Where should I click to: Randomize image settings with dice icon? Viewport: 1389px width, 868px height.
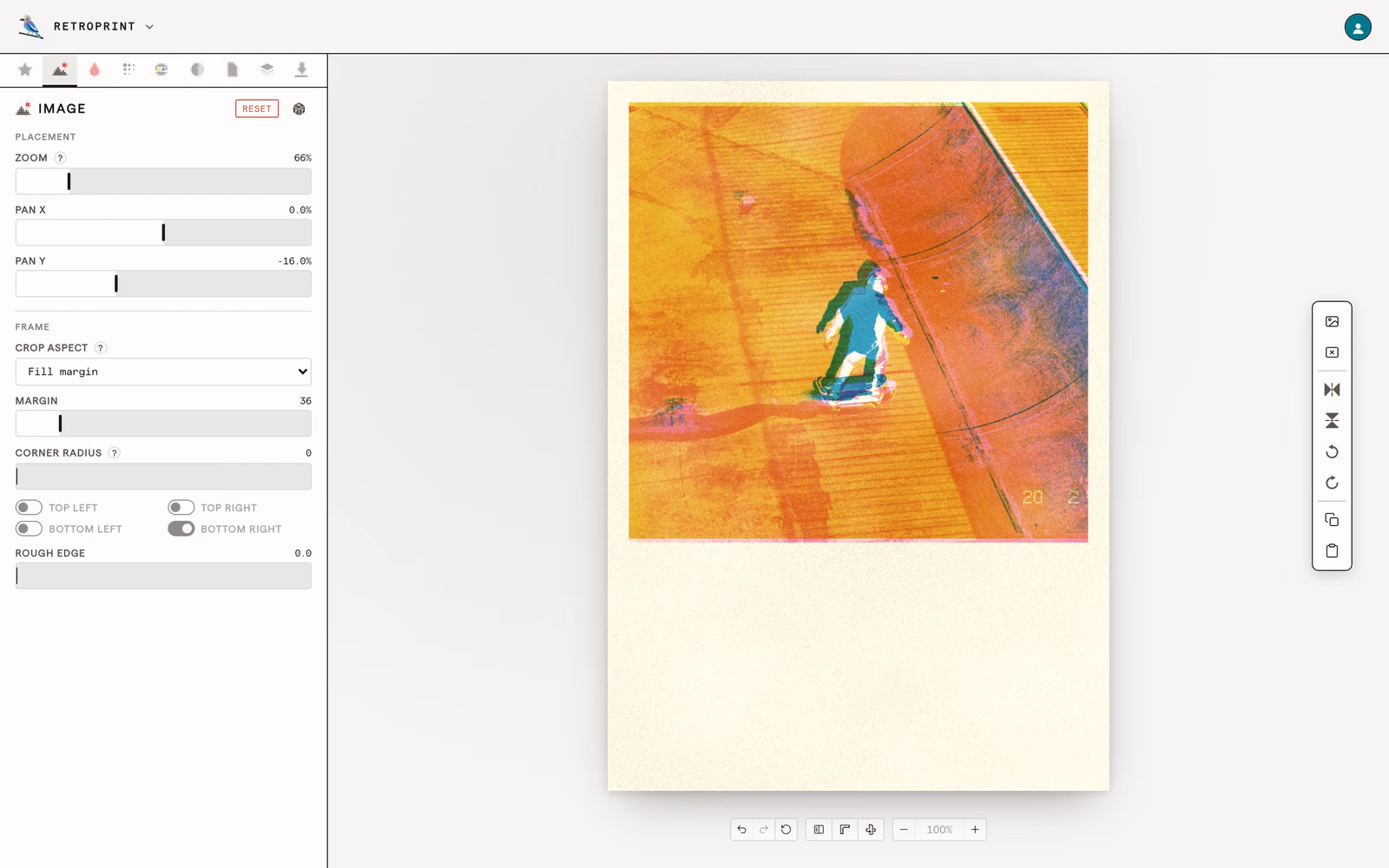[x=300, y=108]
